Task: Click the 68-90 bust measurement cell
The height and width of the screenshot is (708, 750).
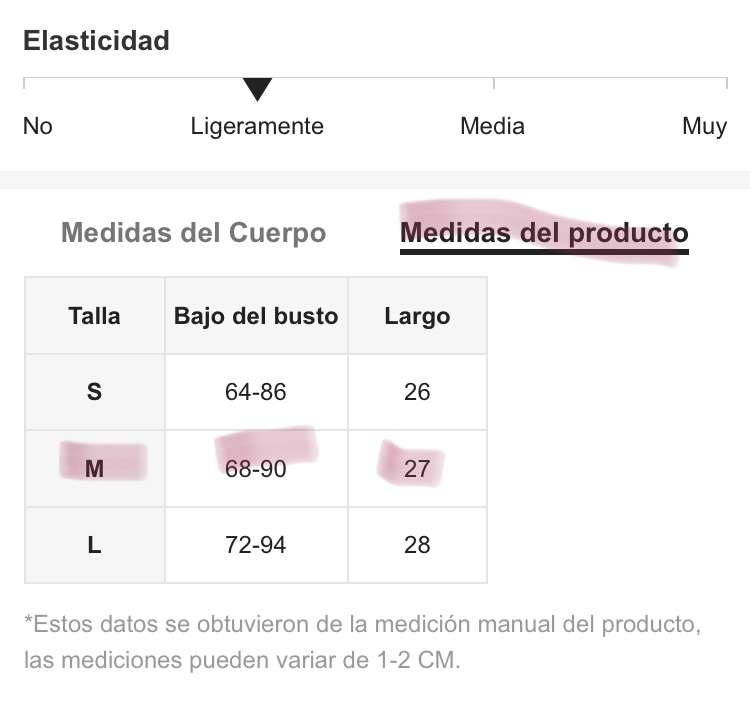Action: [256, 469]
